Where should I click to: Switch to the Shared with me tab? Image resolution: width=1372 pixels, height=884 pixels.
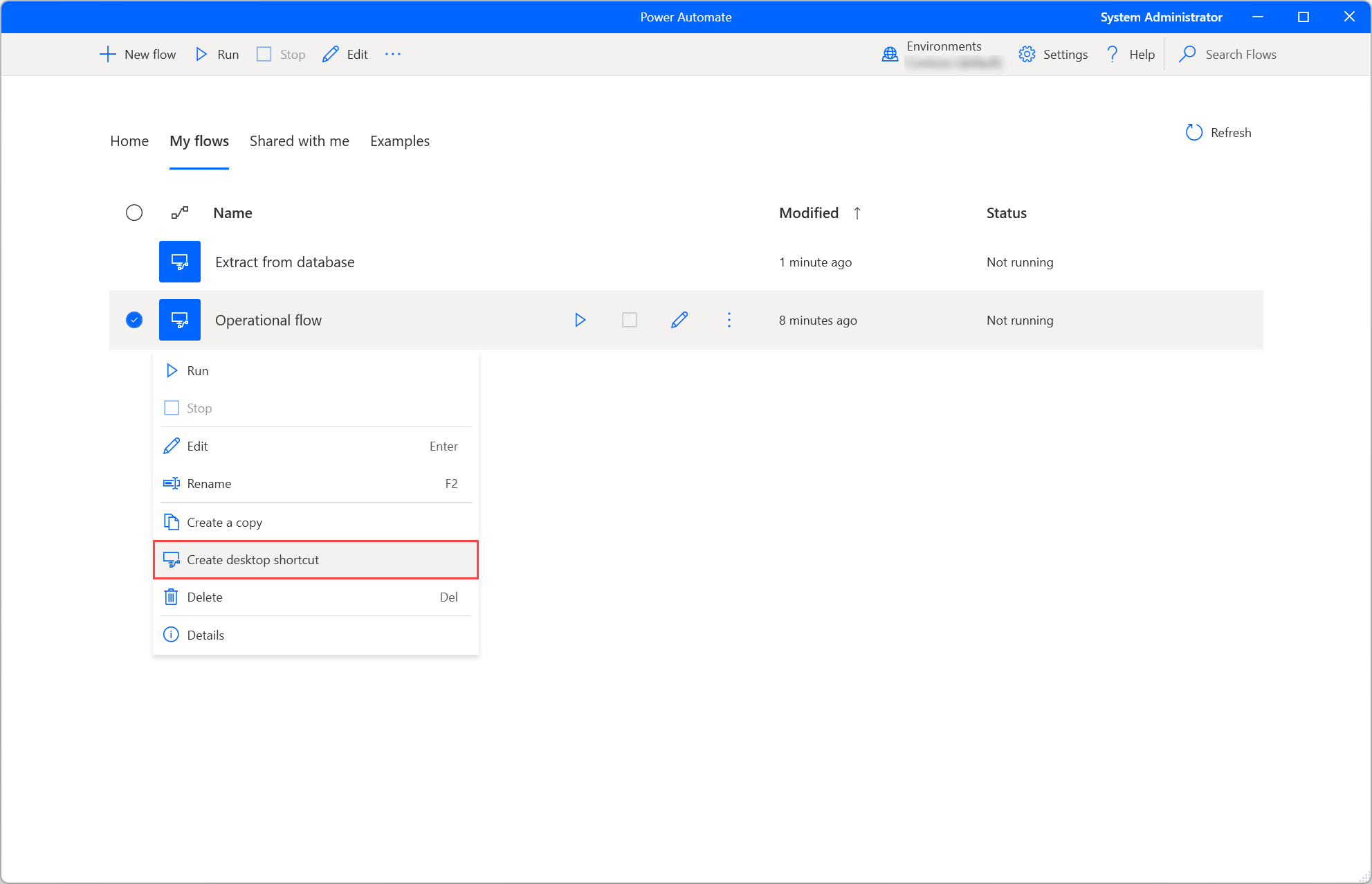[x=299, y=141]
